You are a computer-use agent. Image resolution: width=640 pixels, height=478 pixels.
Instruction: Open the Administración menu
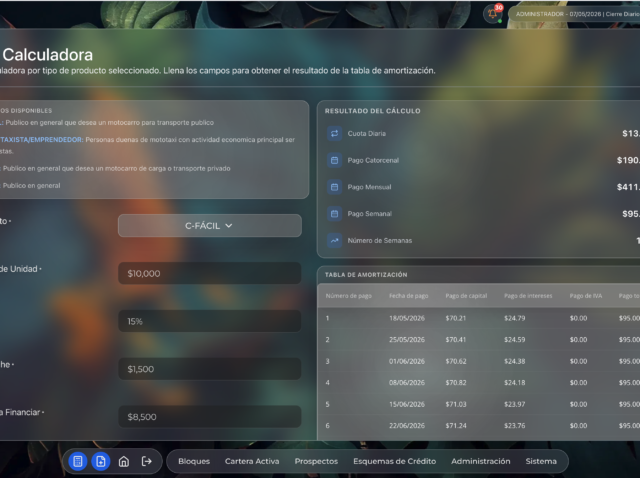[480, 461]
